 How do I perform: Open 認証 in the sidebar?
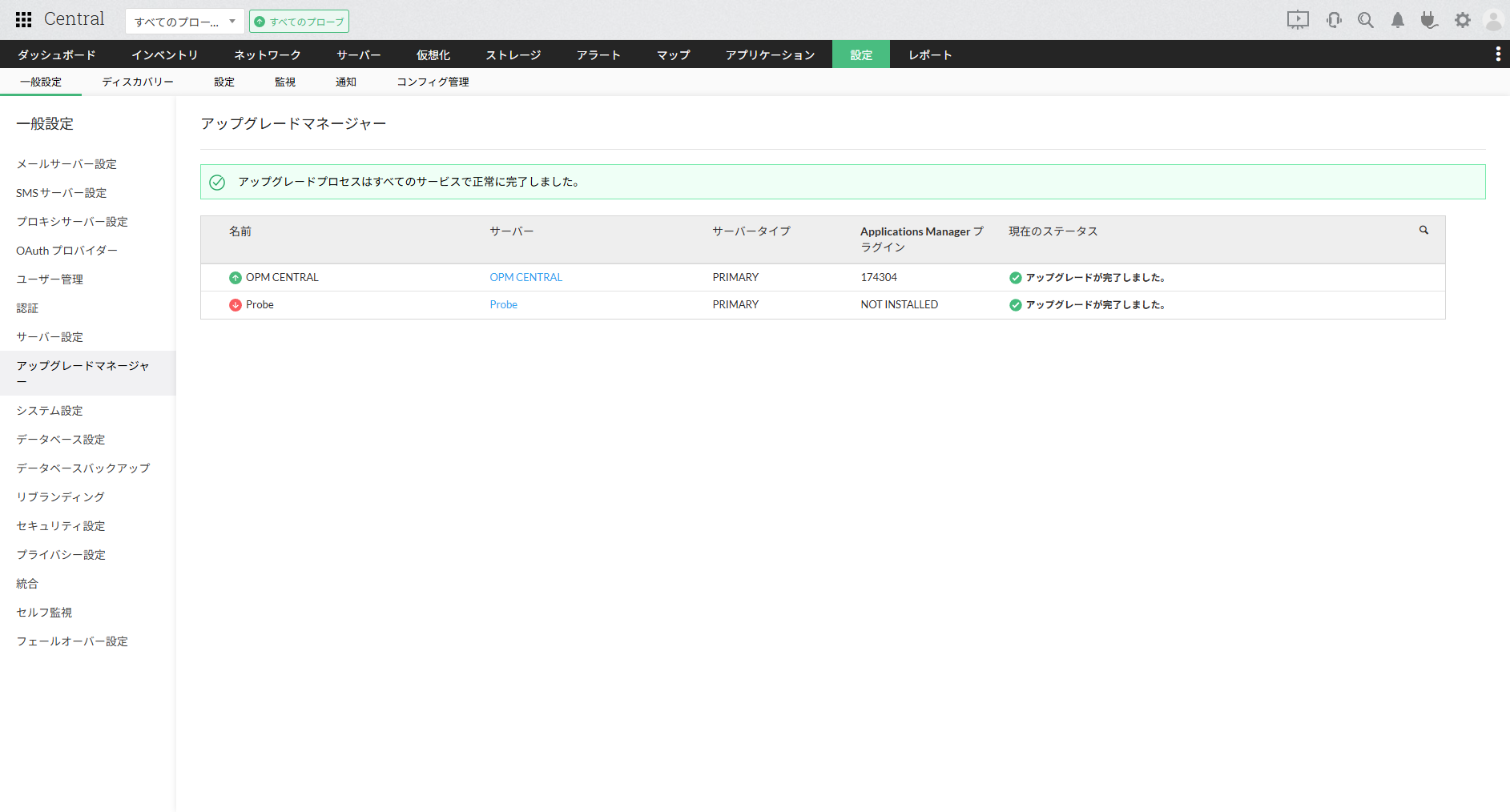coord(27,308)
